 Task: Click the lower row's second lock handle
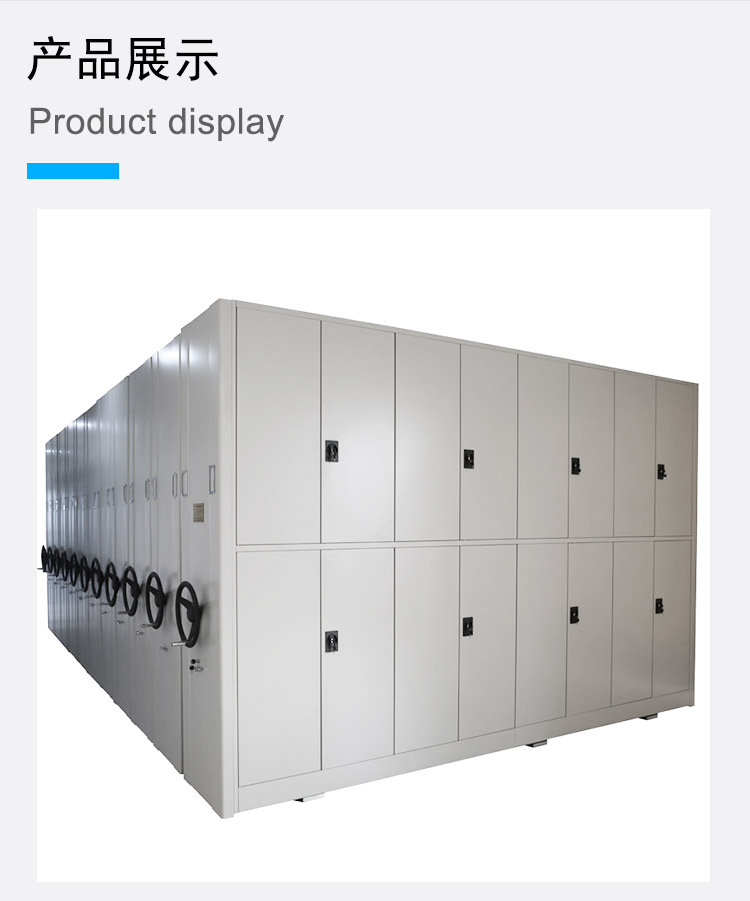tap(468, 626)
